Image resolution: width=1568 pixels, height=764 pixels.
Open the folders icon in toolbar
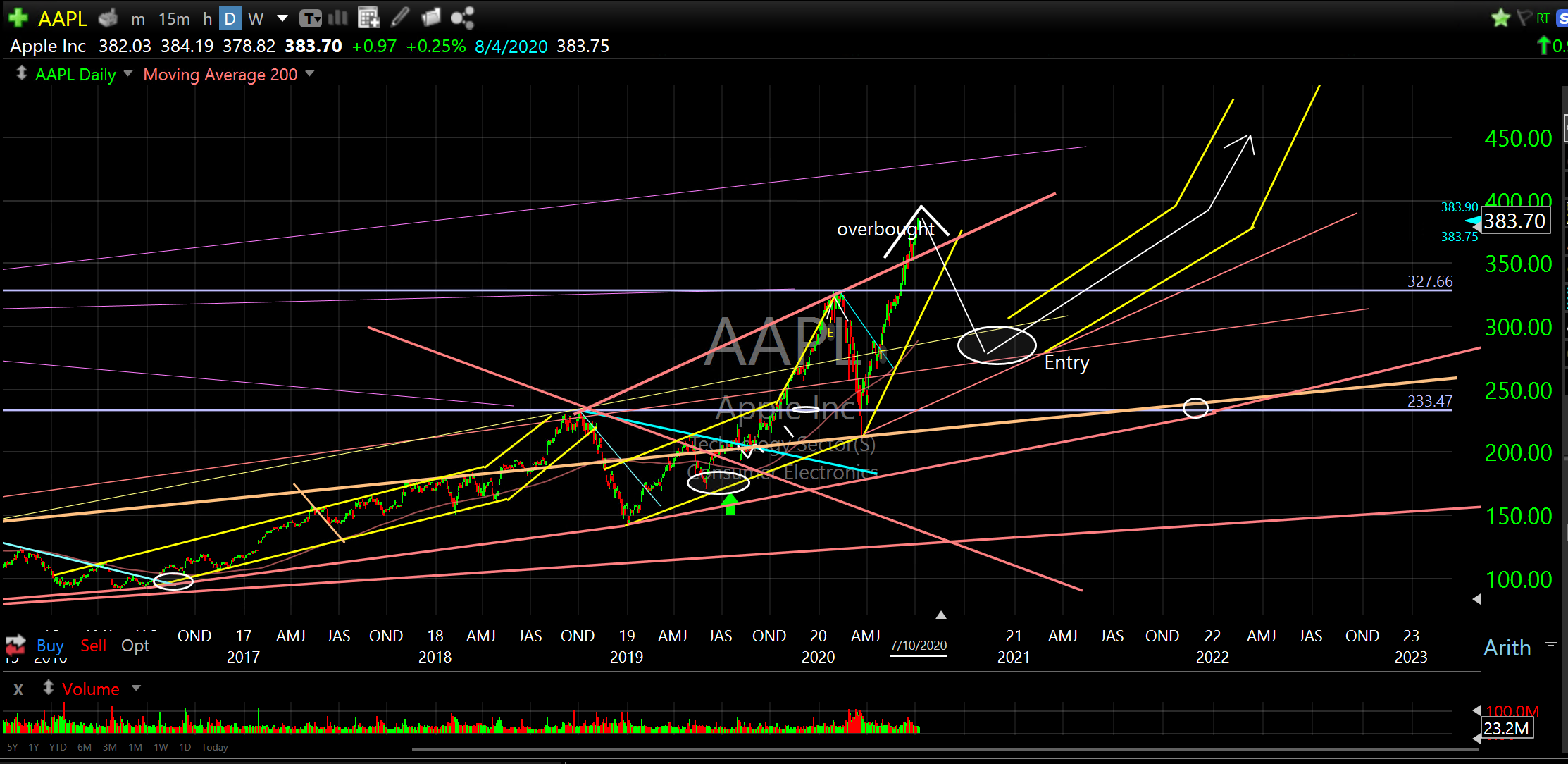tap(430, 18)
